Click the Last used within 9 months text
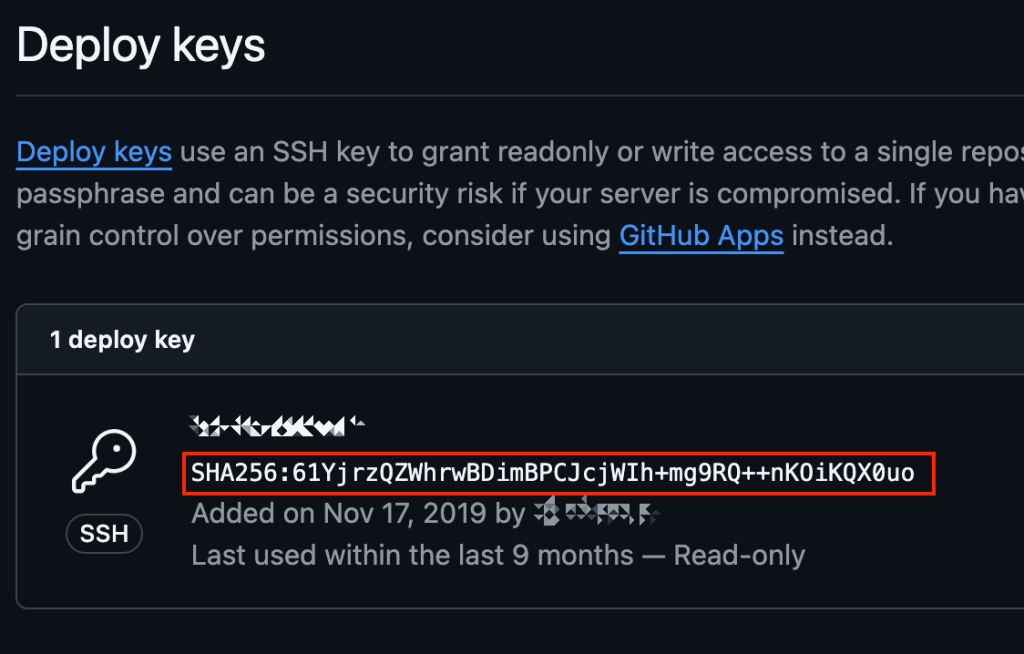Viewport: 1024px width, 654px height. (x=411, y=555)
